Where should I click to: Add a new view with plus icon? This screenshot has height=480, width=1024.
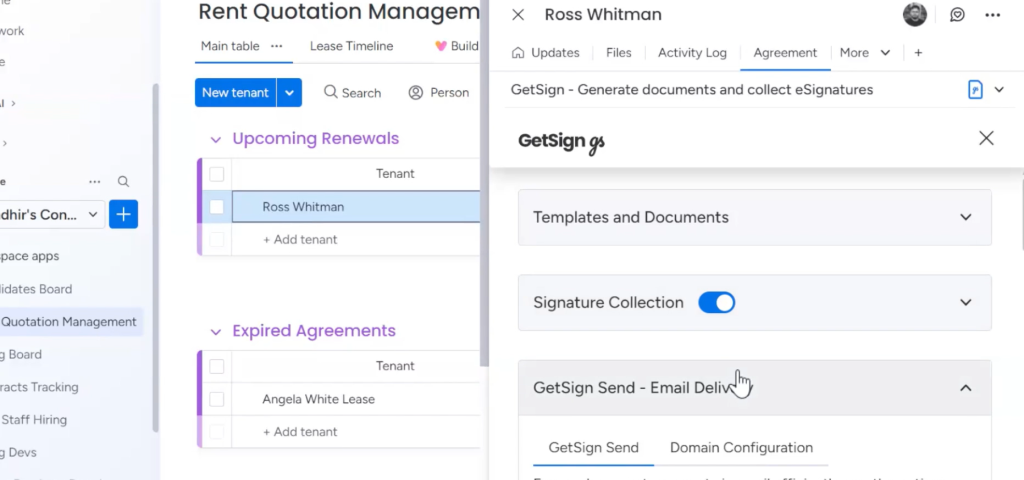(918, 53)
